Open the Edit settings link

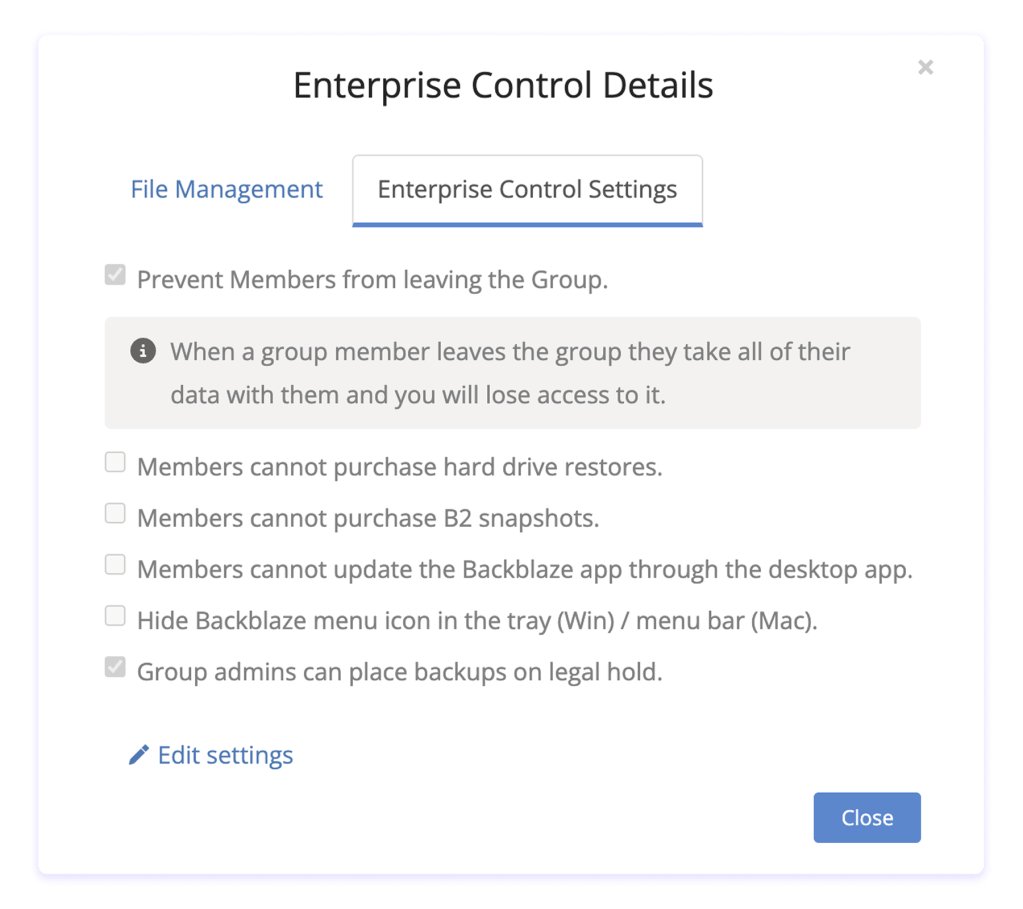[225, 756]
